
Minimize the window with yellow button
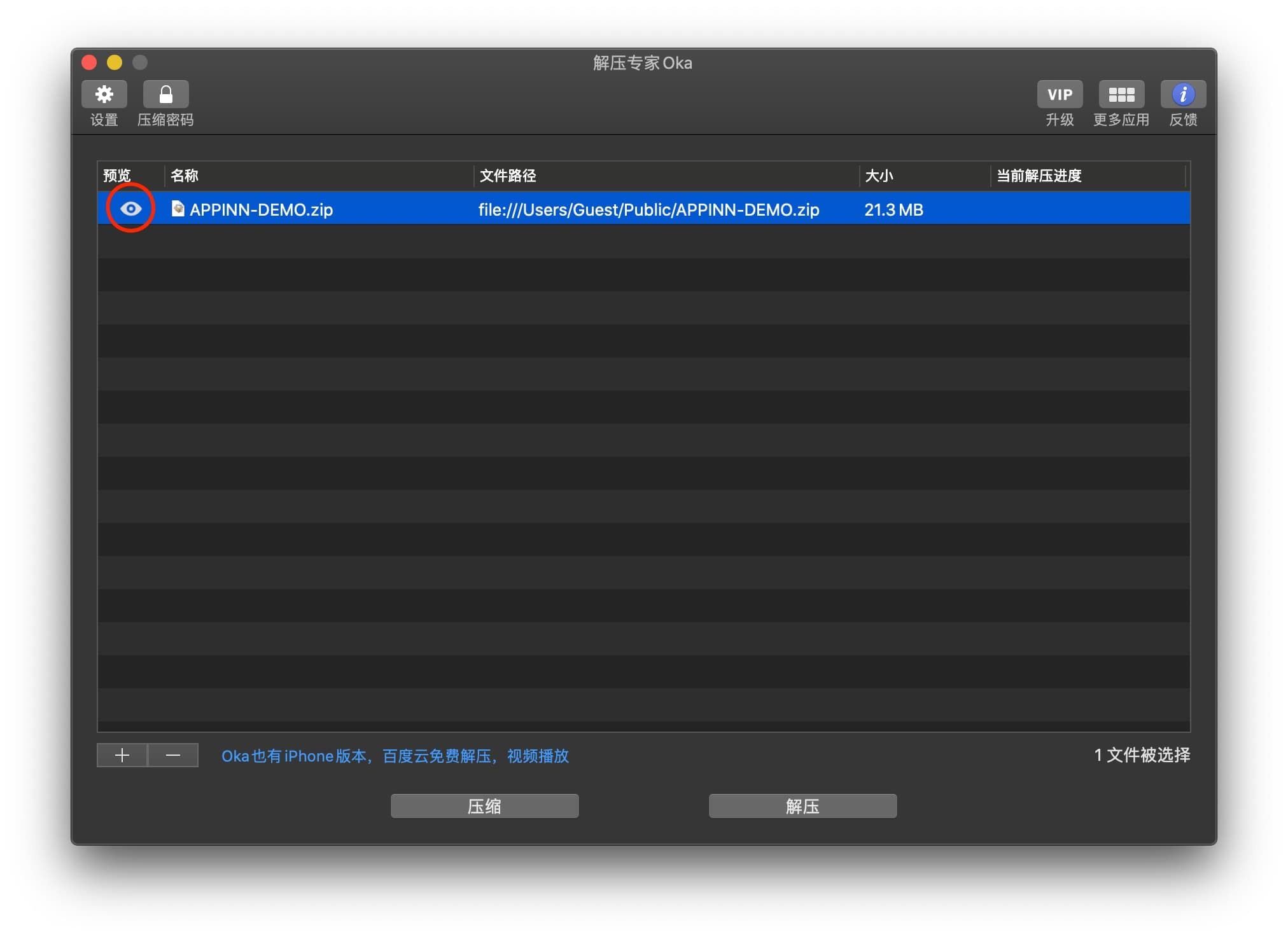115,62
